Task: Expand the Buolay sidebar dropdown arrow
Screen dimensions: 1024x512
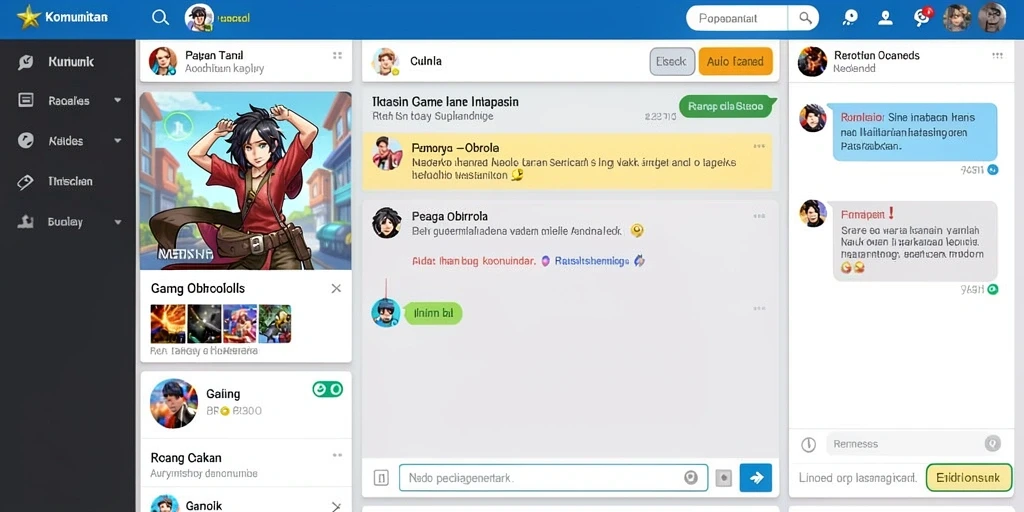Action: [118, 222]
